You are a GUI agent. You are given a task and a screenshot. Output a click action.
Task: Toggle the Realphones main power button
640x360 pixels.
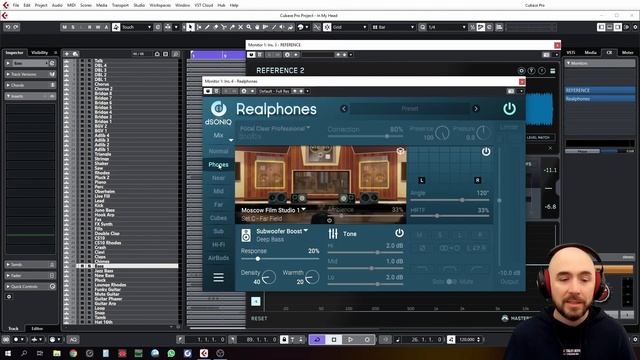click(x=509, y=109)
